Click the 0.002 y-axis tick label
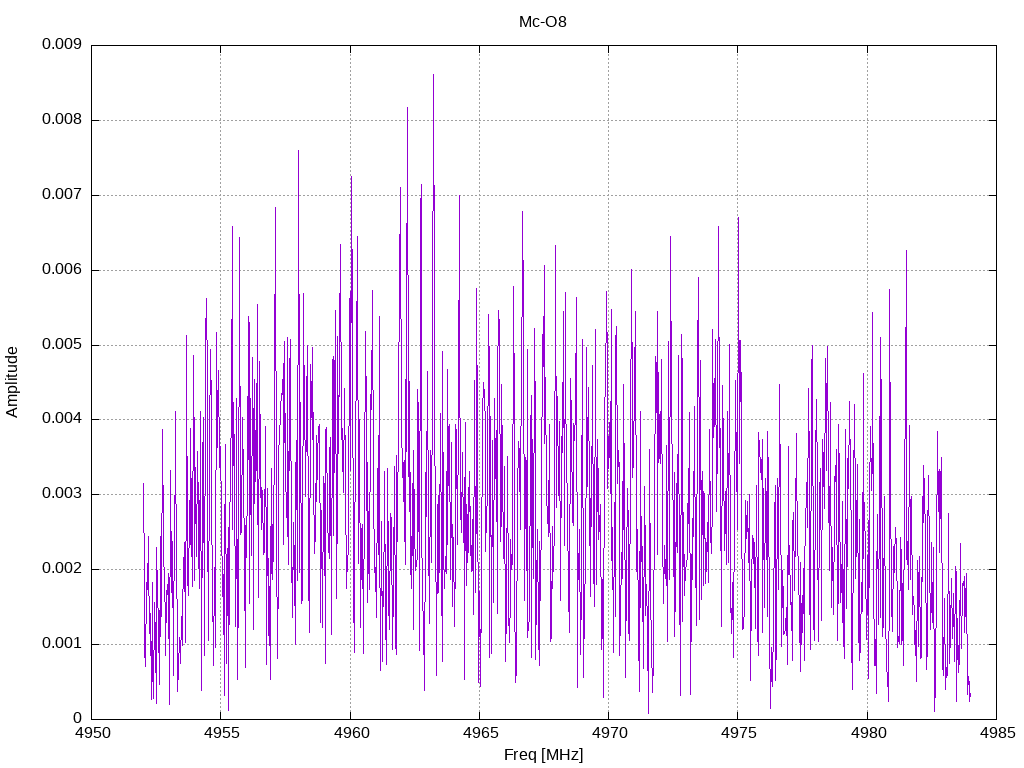1024x768 pixels. [62, 568]
